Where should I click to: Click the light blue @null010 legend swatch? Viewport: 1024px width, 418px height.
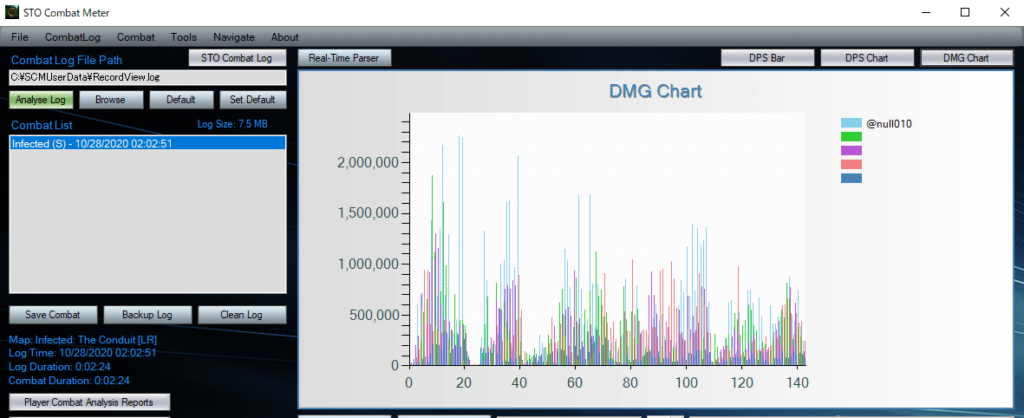click(851, 124)
